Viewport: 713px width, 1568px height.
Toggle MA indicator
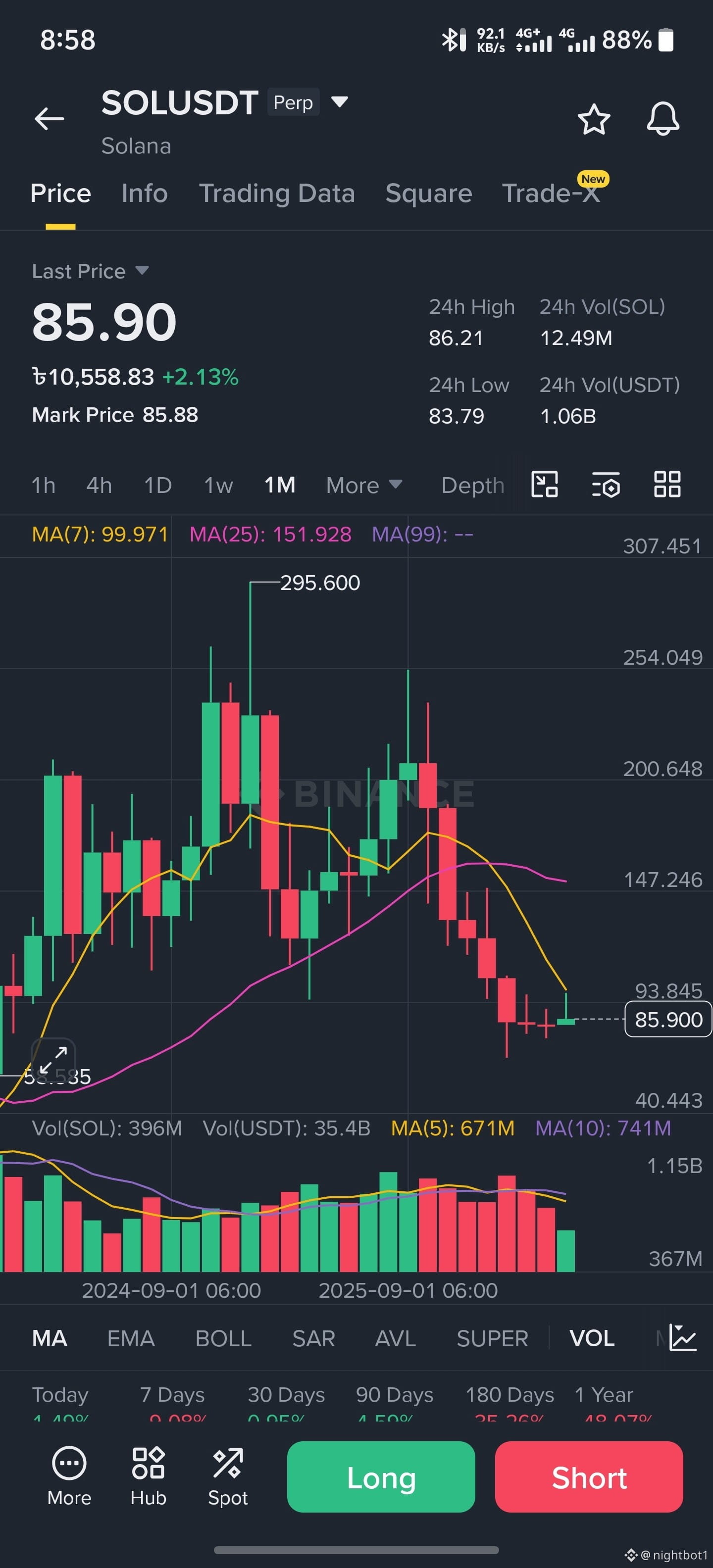point(50,1338)
